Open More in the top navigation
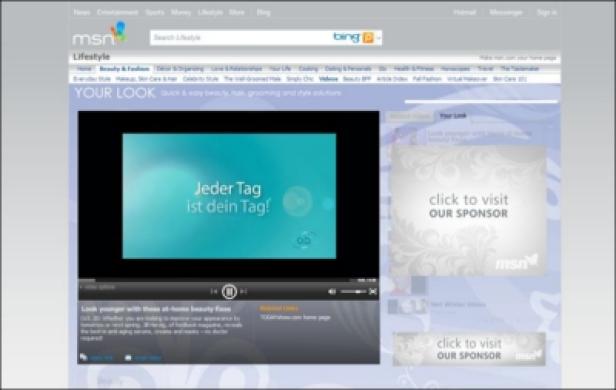 [236, 13]
